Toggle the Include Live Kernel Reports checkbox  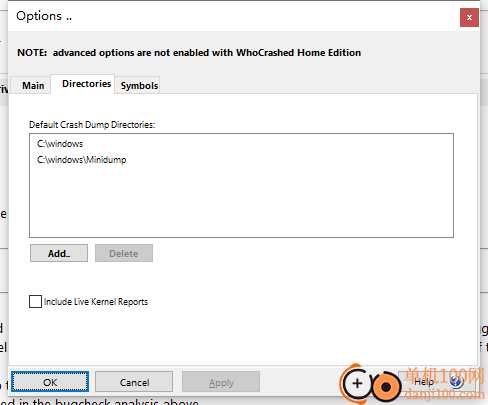click(x=35, y=301)
